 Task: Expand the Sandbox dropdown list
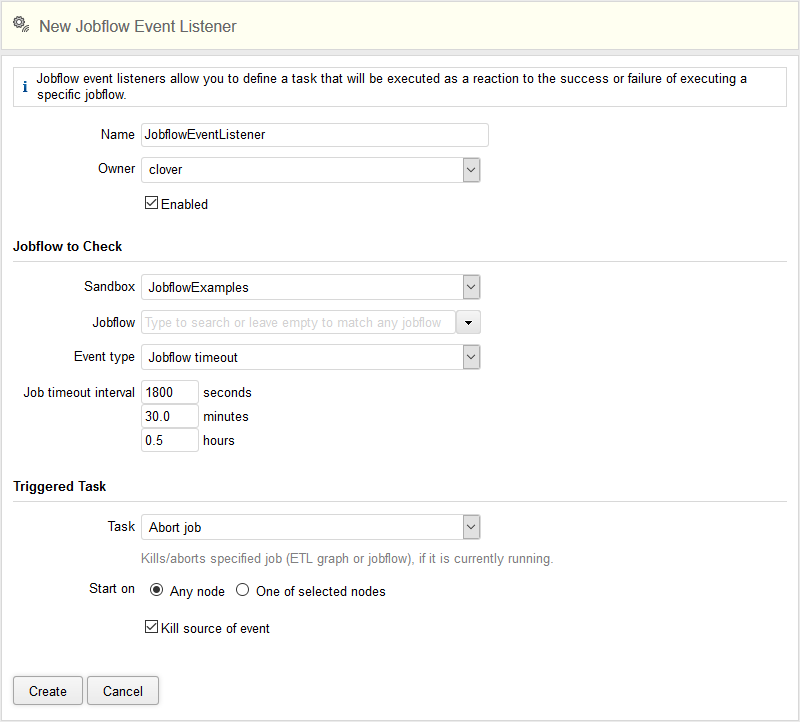point(471,287)
